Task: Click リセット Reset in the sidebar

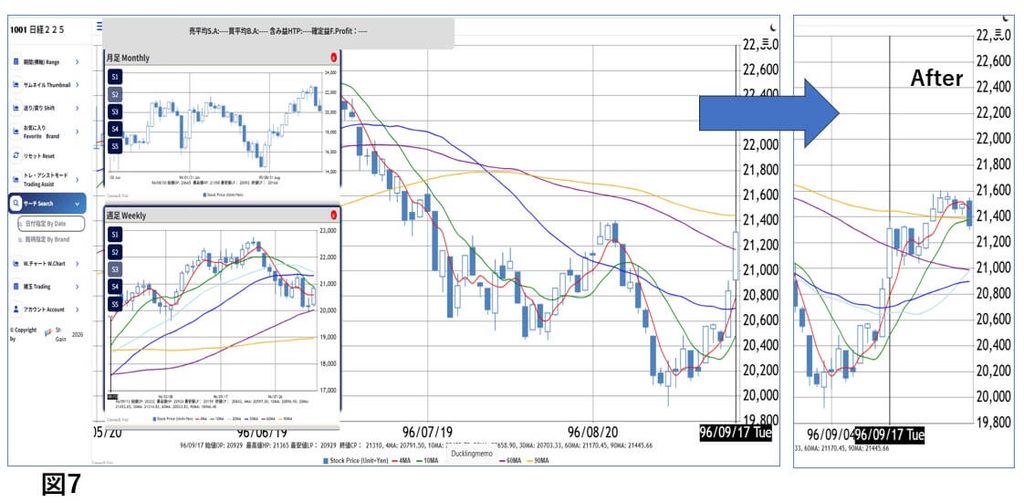Action: click(39, 156)
